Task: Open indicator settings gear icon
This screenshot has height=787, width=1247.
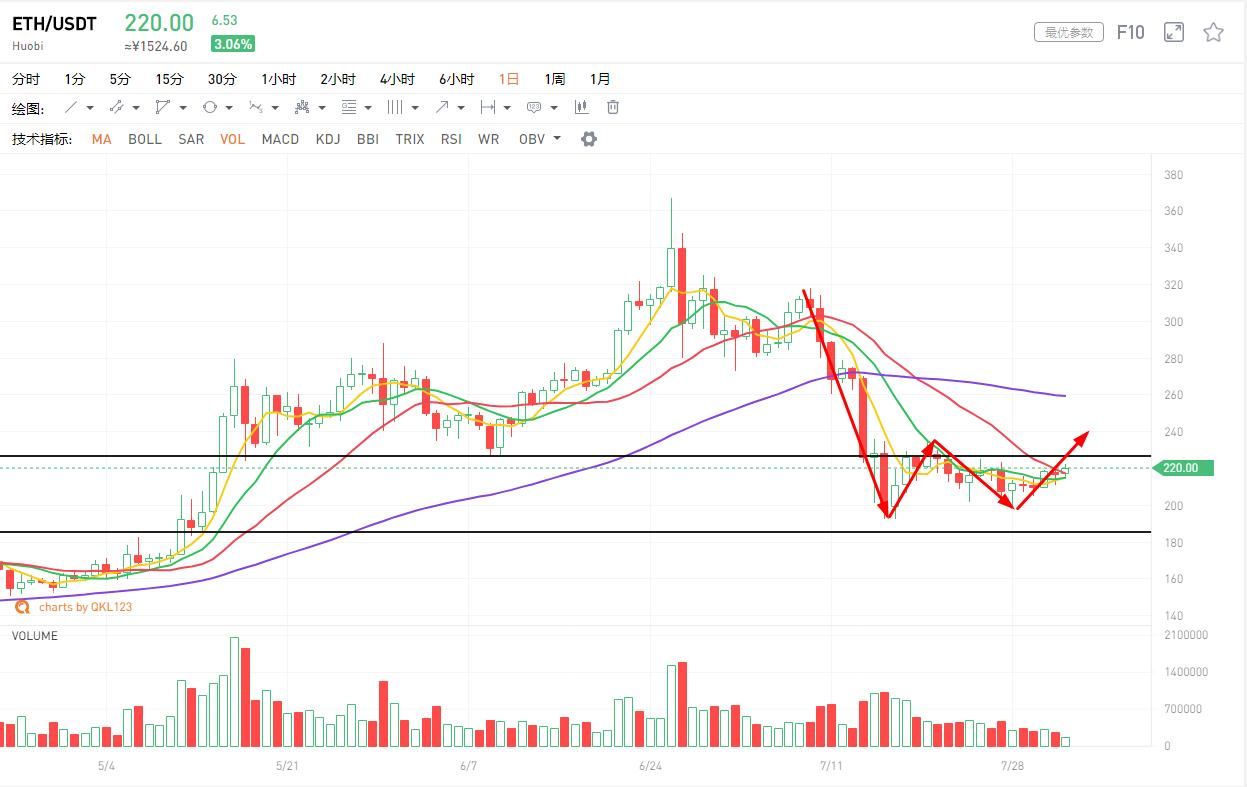Action: [x=589, y=139]
